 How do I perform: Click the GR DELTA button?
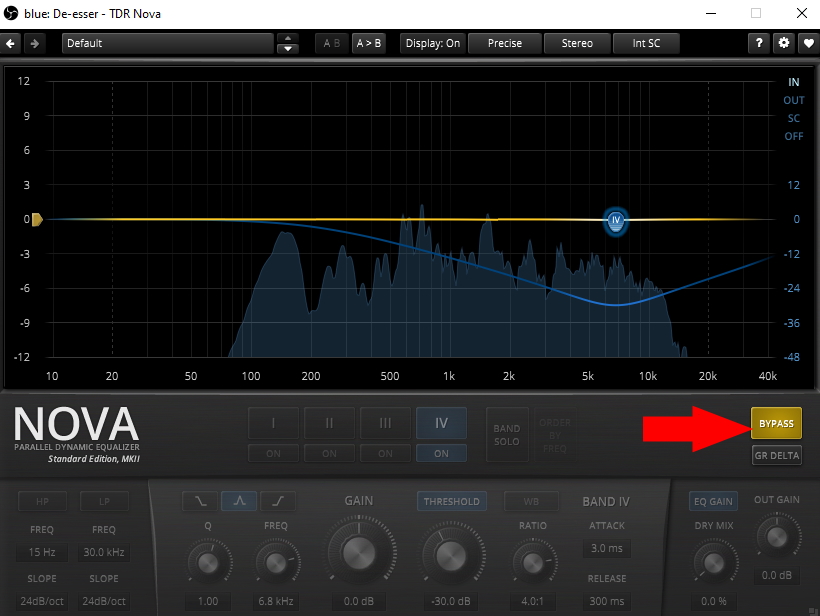coord(776,456)
